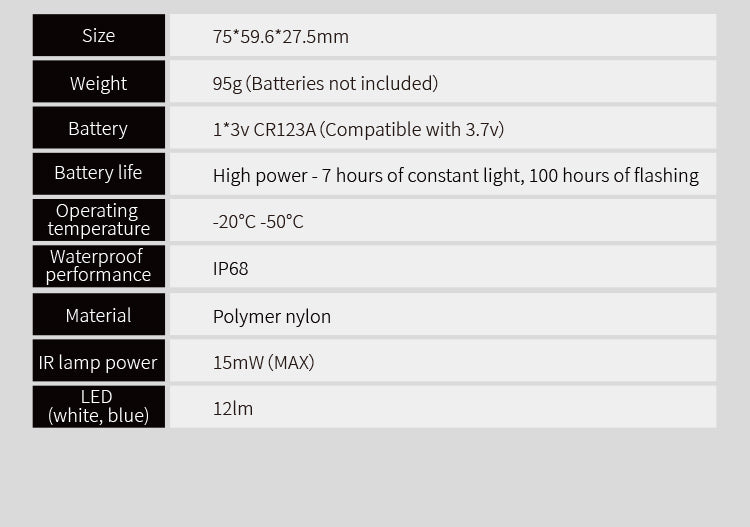
Task: Click the LED (white, blue) label
Action: coord(99,407)
